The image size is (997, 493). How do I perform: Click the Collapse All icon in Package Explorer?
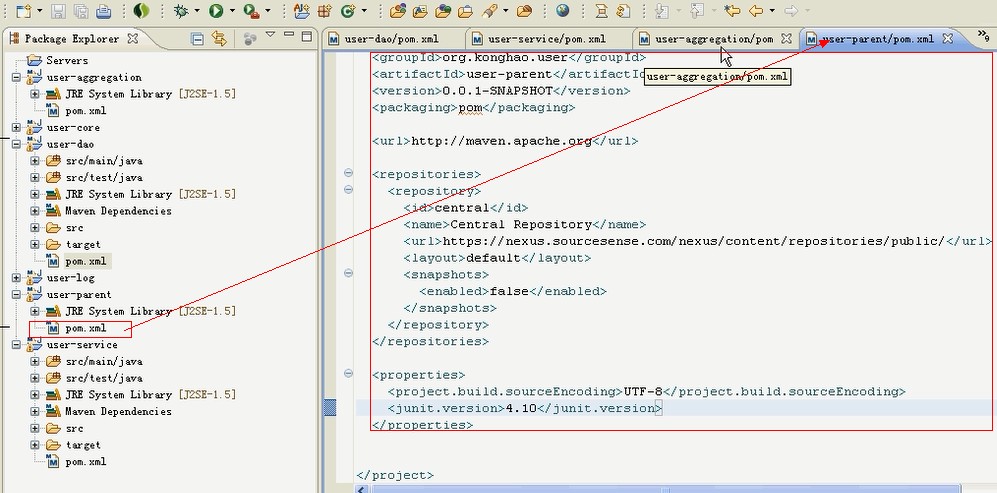tap(198, 39)
